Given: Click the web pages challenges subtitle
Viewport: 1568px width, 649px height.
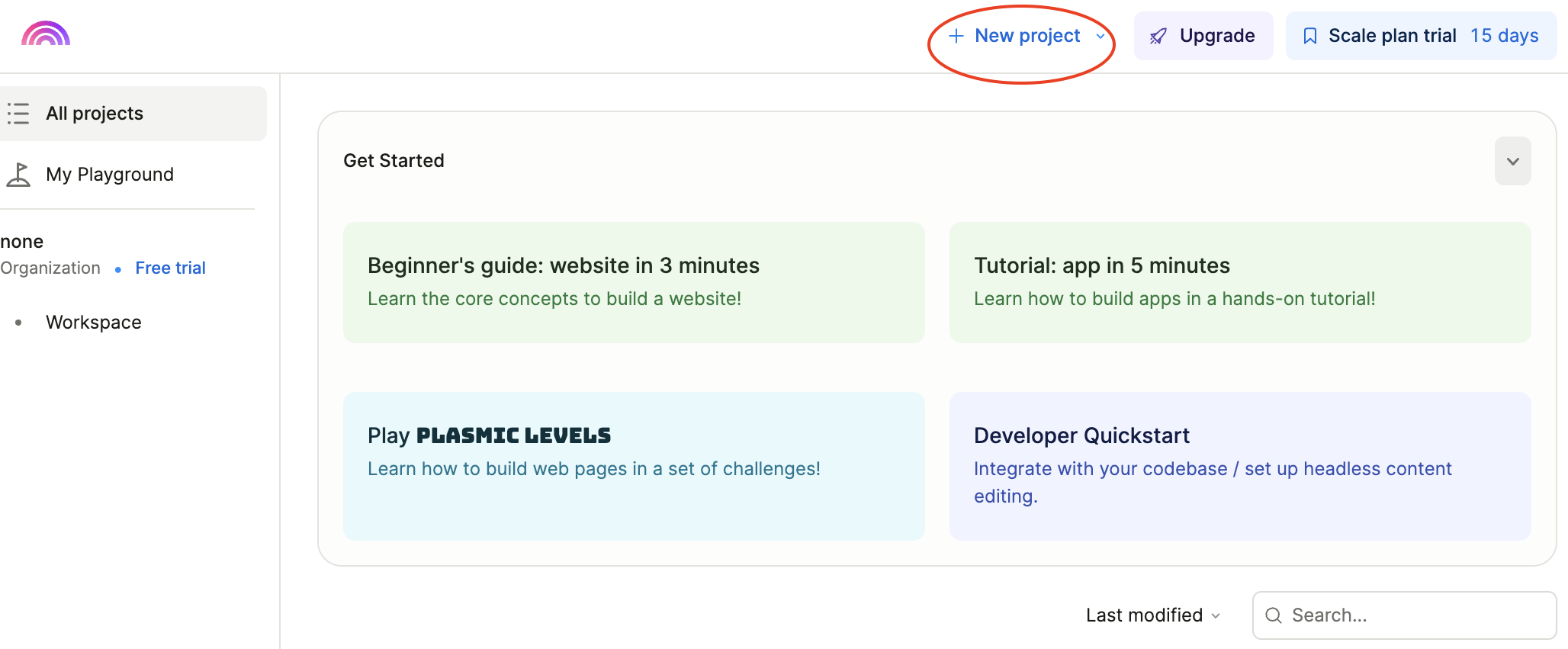Looking at the screenshot, I should tap(594, 469).
